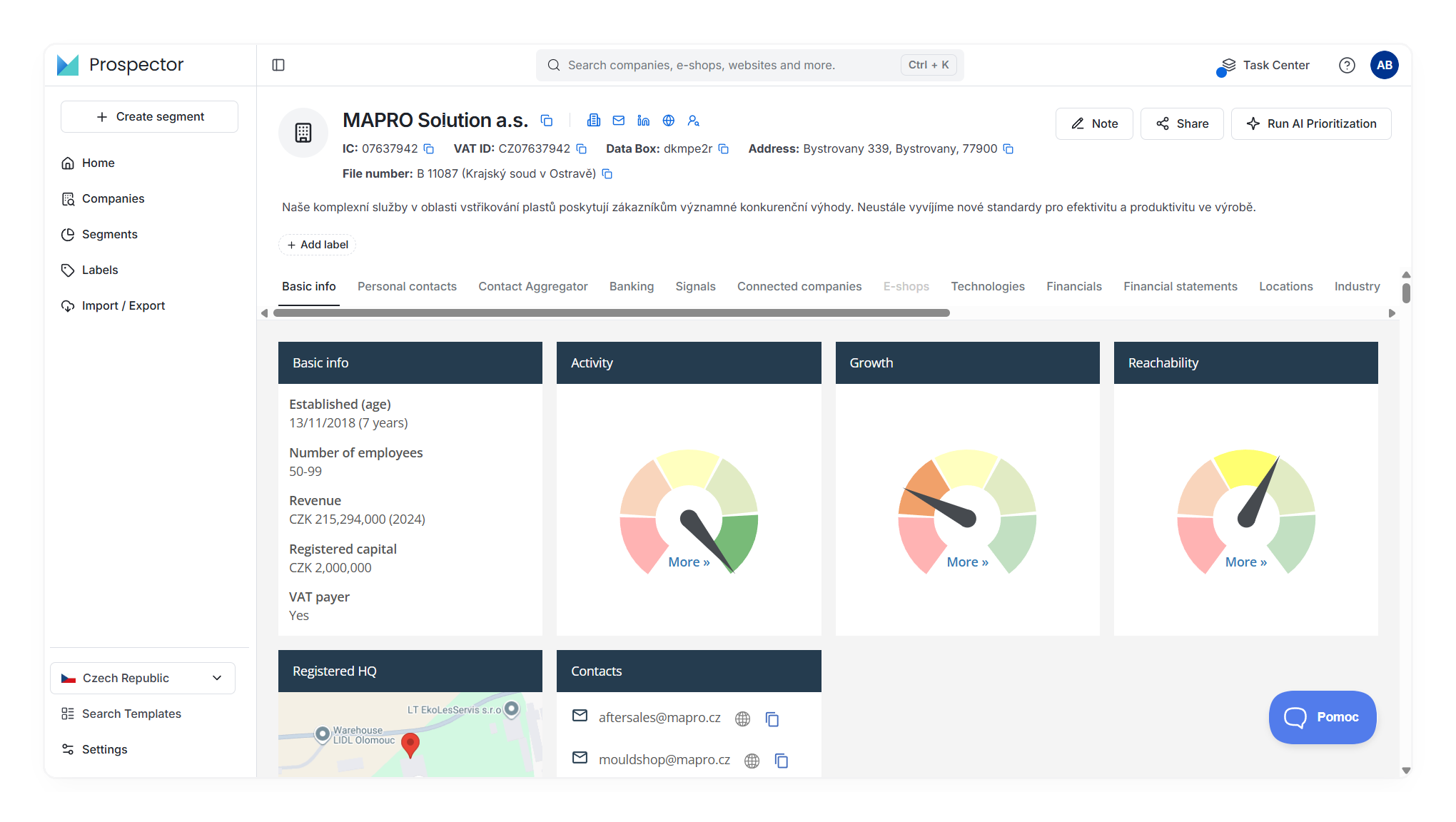Click the Share button
The width and height of the screenshot is (1456, 822).
(1182, 123)
